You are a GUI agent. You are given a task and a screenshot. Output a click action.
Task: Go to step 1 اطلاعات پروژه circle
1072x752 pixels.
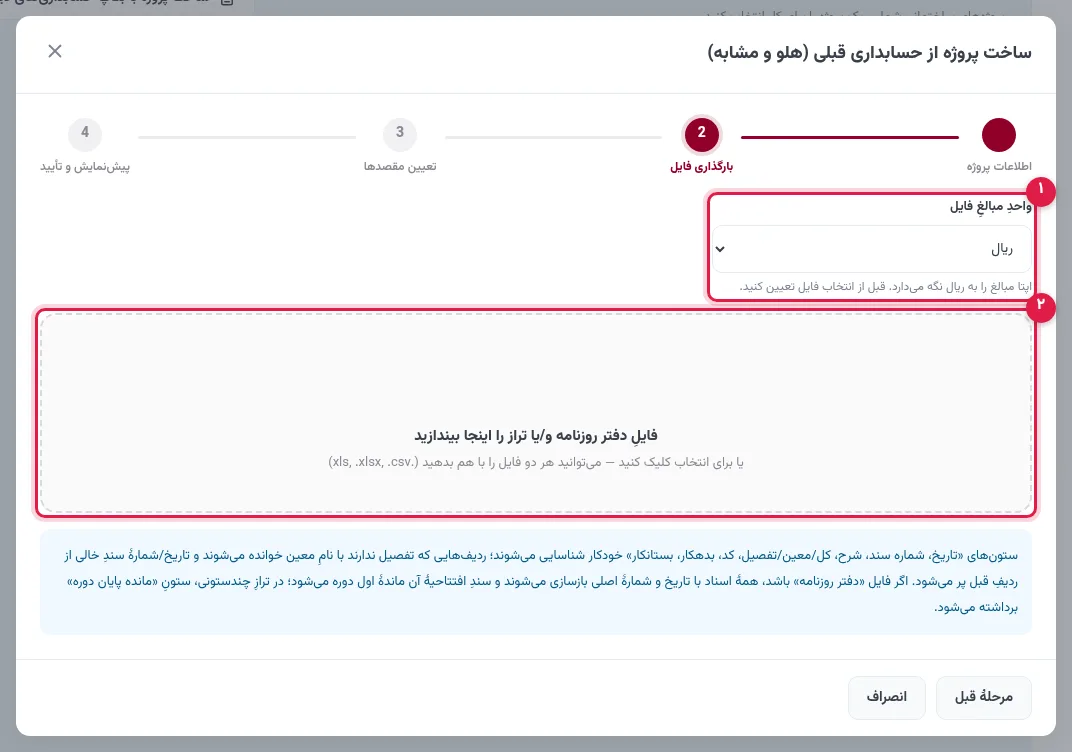click(x=998, y=134)
